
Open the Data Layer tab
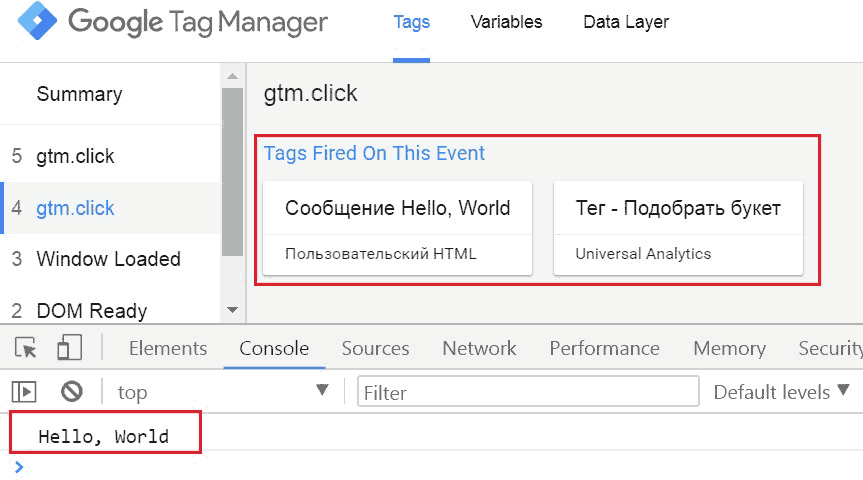point(626,22)
